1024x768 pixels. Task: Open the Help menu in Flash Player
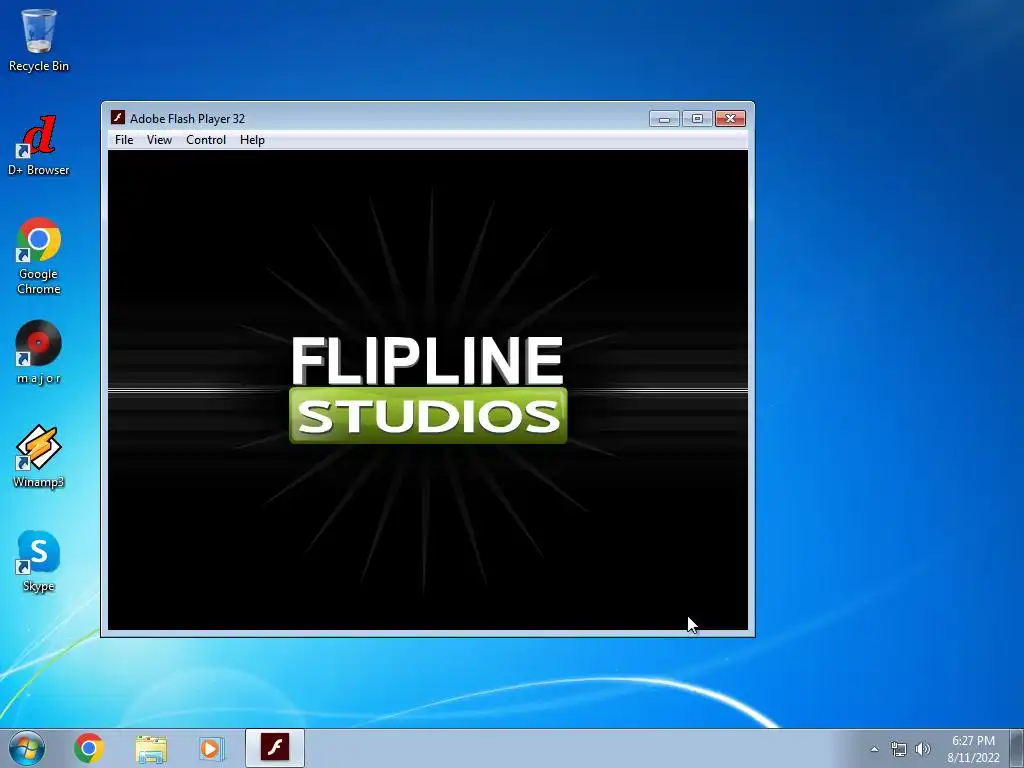coord(252,140)
